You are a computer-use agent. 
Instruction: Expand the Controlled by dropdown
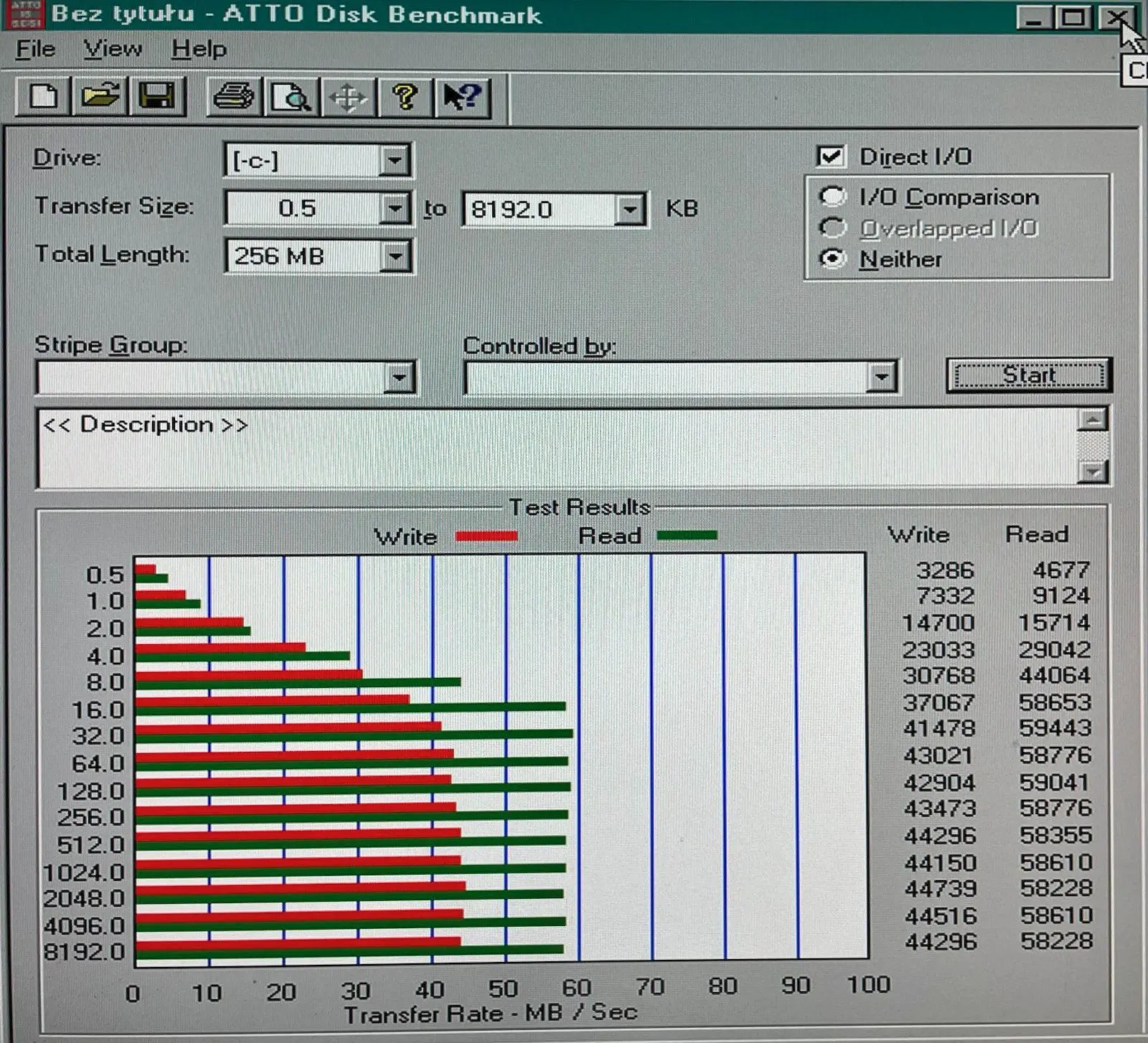(881, 377)
